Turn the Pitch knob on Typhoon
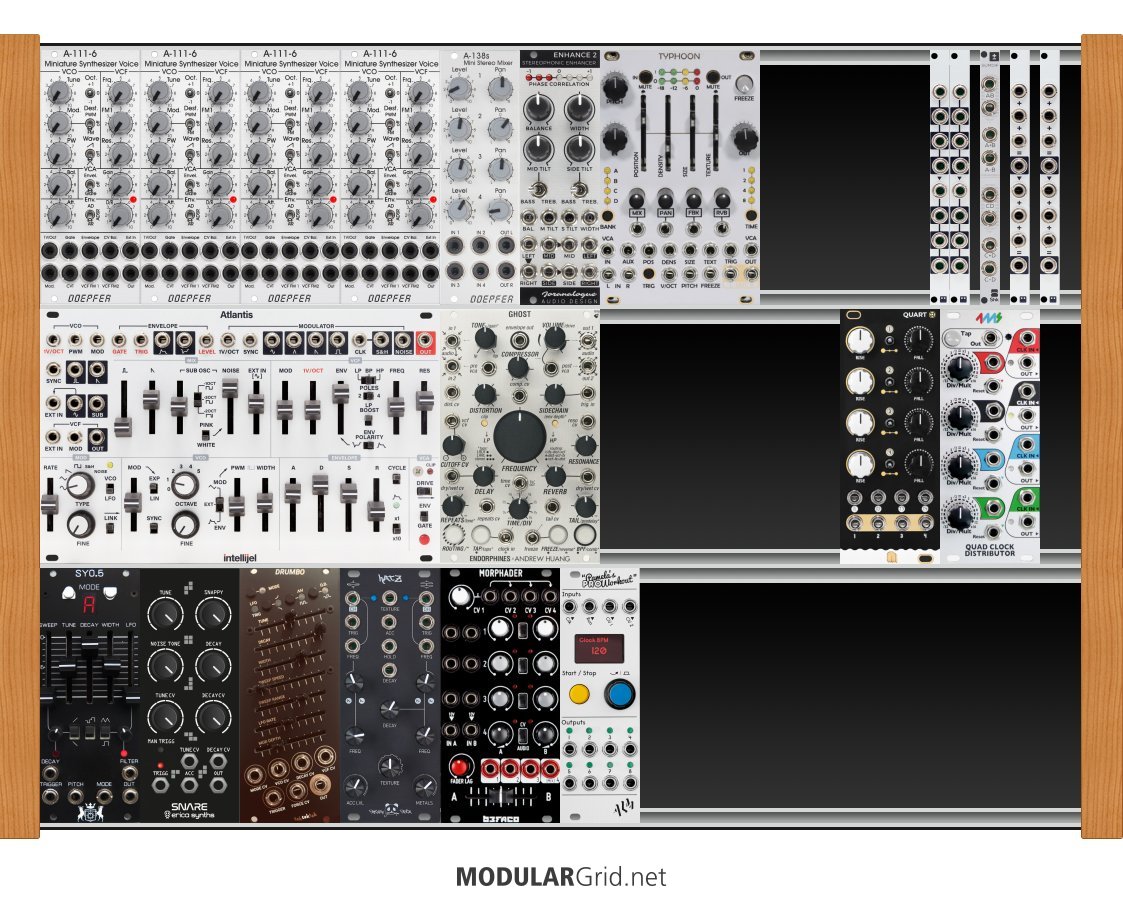The height and width of the screenshot is (898, 1123). click(614, 88)
